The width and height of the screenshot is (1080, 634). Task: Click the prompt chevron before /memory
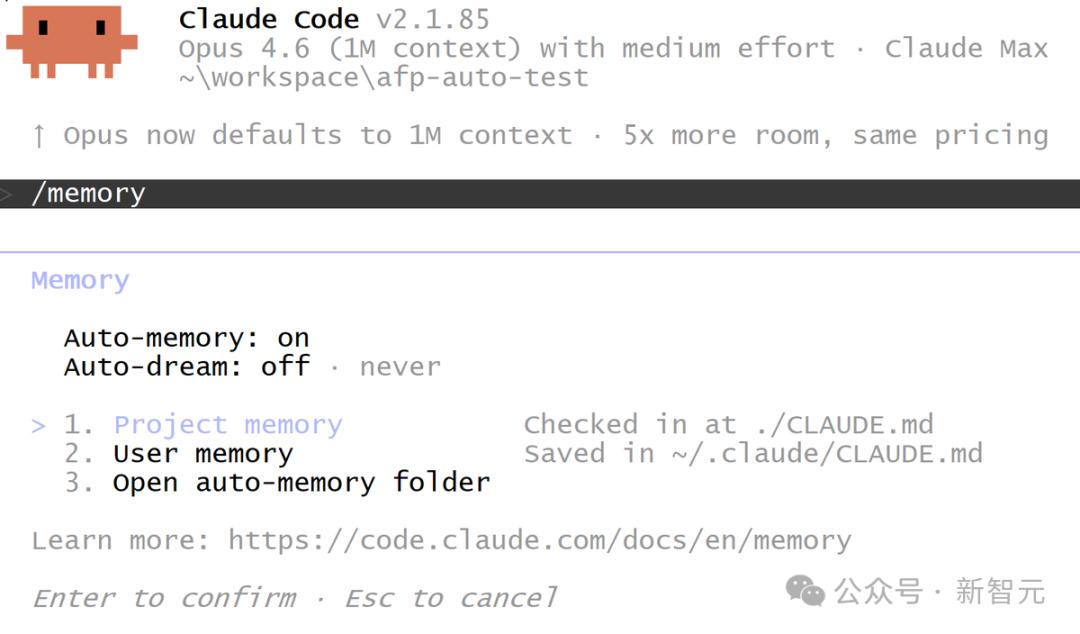[7, 194]
